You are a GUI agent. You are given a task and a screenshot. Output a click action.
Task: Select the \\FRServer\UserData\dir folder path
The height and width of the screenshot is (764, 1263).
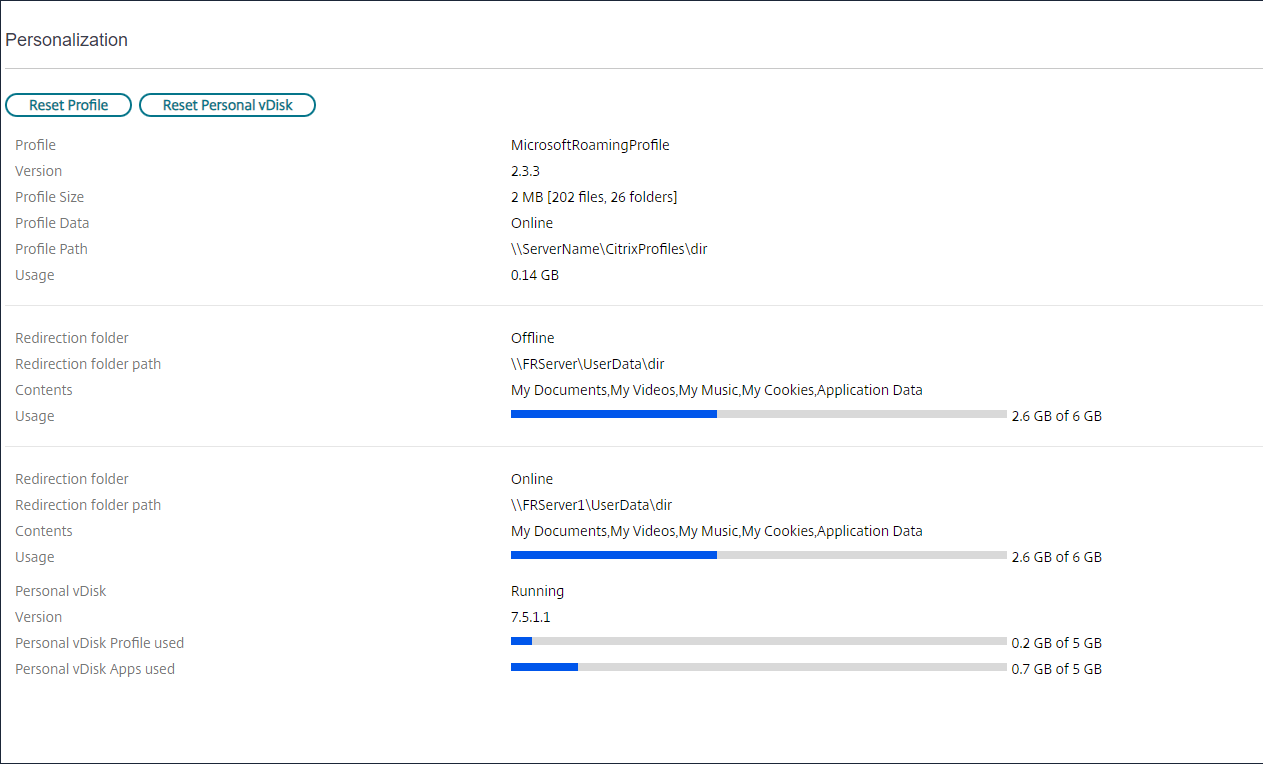tap(587, 364)
